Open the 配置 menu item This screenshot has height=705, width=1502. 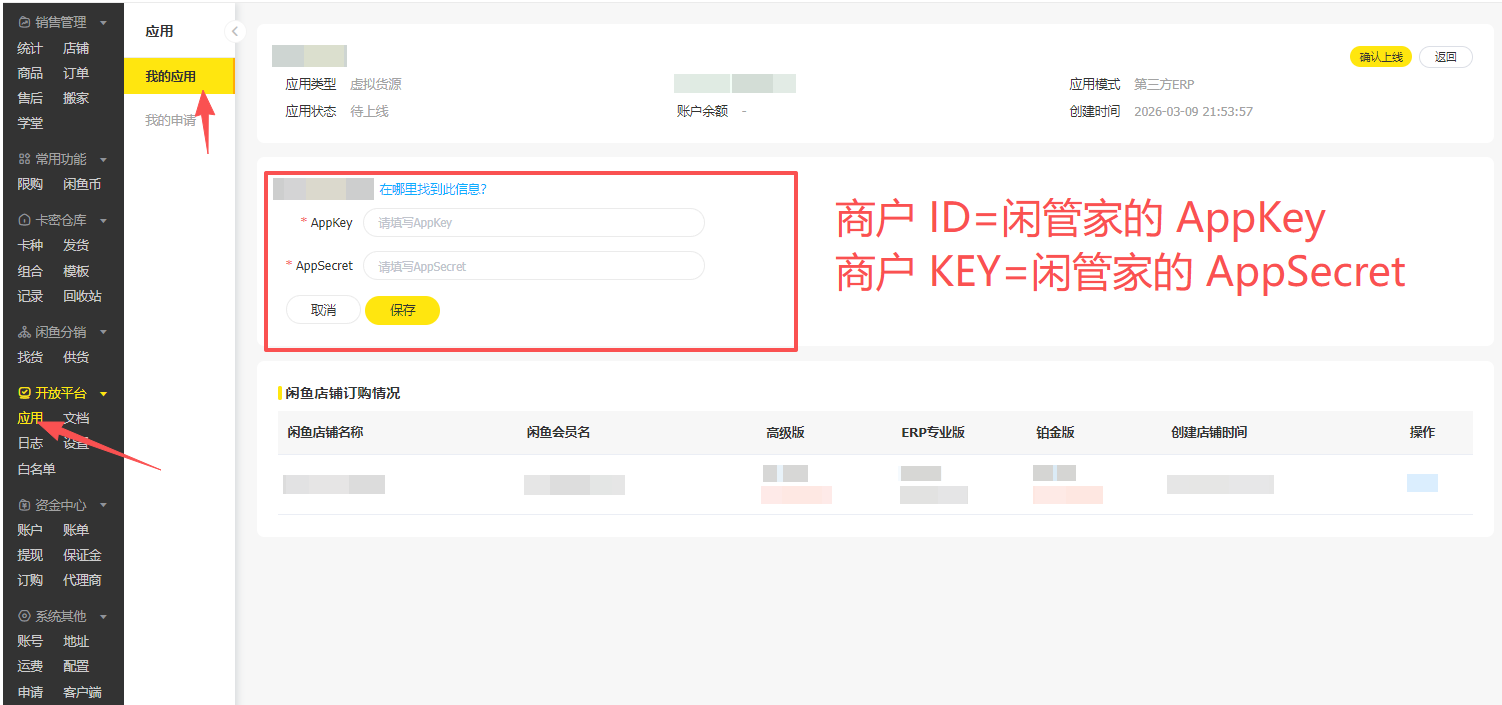point(76,666)
